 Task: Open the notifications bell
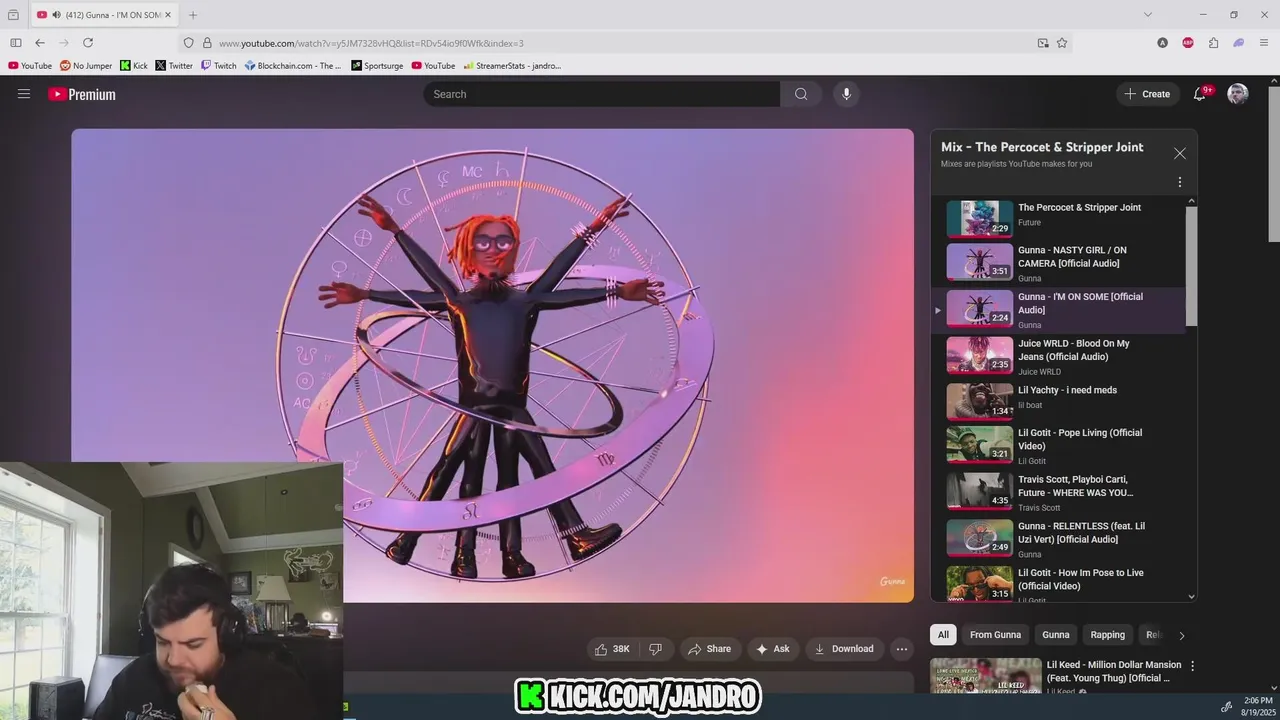[x=1199, y=94]
